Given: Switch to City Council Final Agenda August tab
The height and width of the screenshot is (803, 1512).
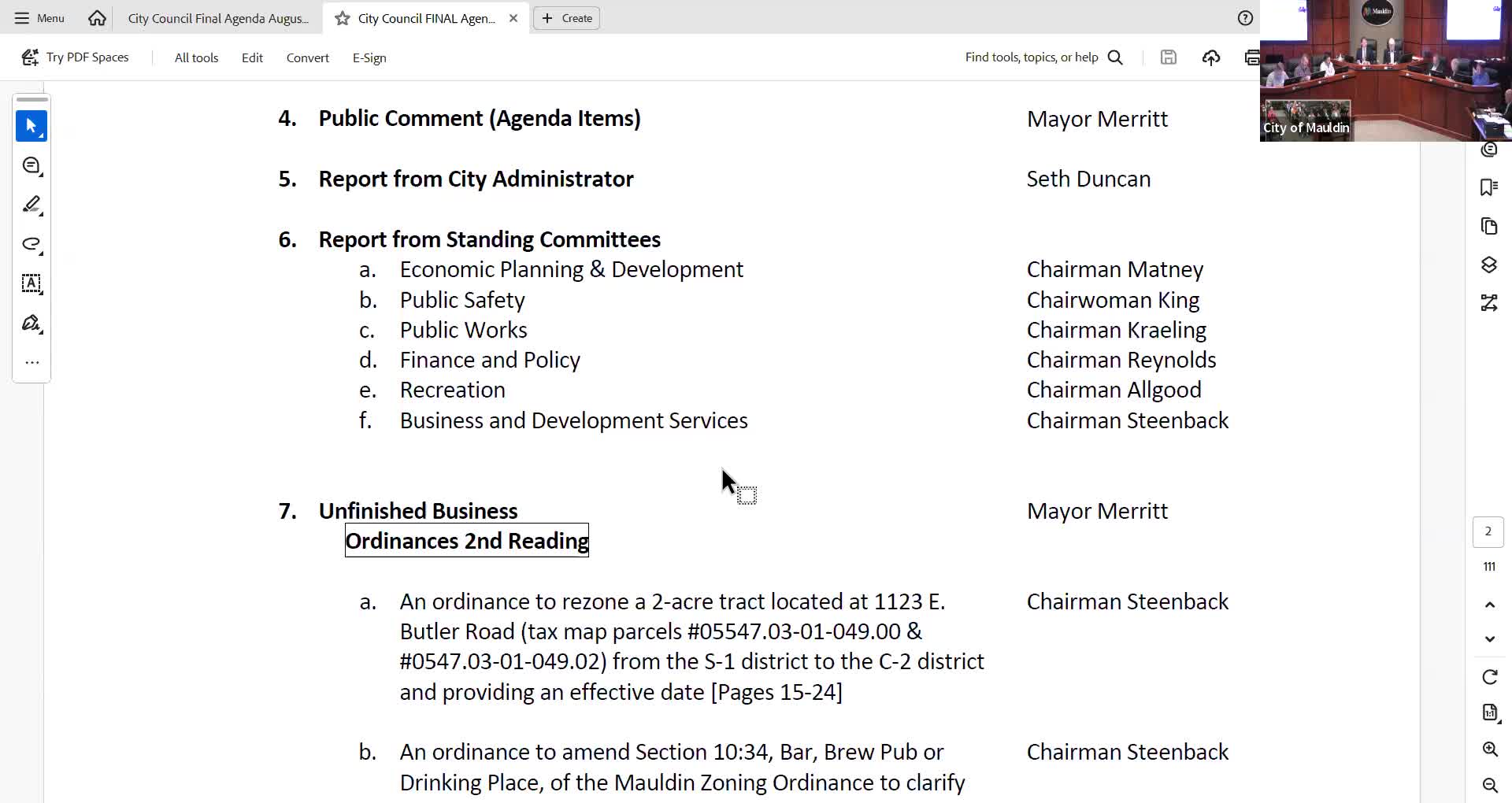Looking at the screenshot, I should [x=218, y=18].
